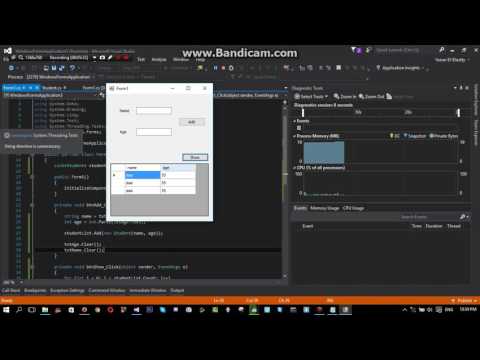Pause debugging with the Break All icon
Viewport: 480px width, 360px height.
[x=215, y=68]
